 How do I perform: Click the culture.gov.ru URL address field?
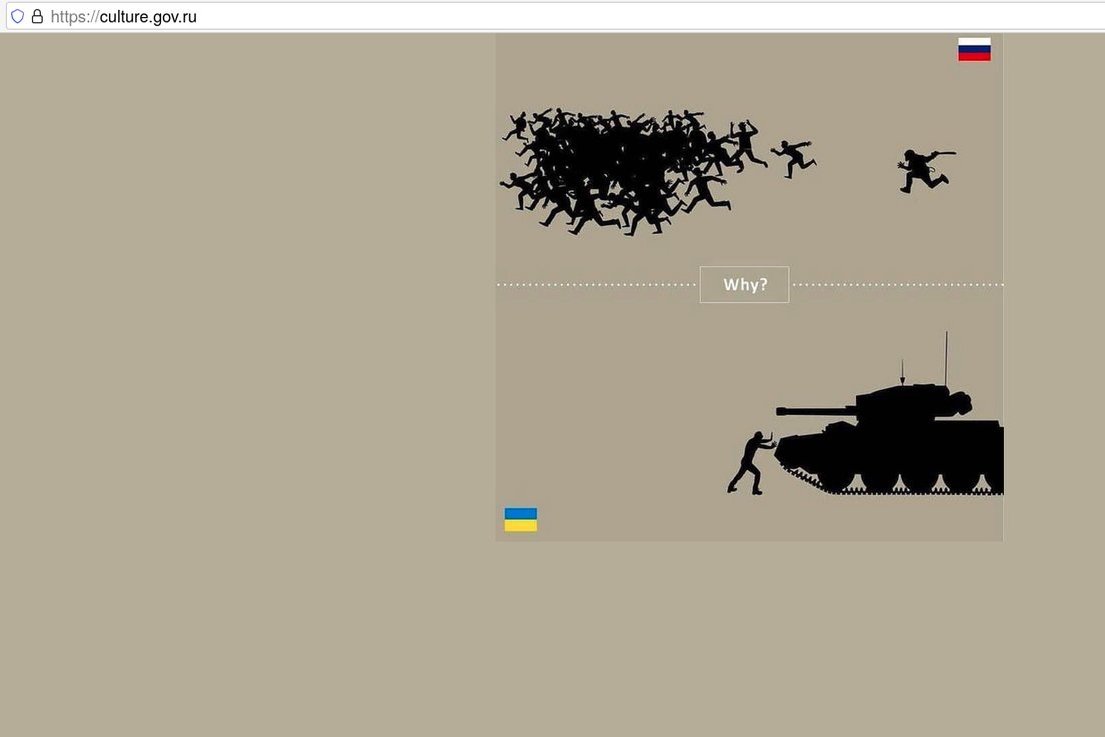pyautogui.click(x=555, y=17)
